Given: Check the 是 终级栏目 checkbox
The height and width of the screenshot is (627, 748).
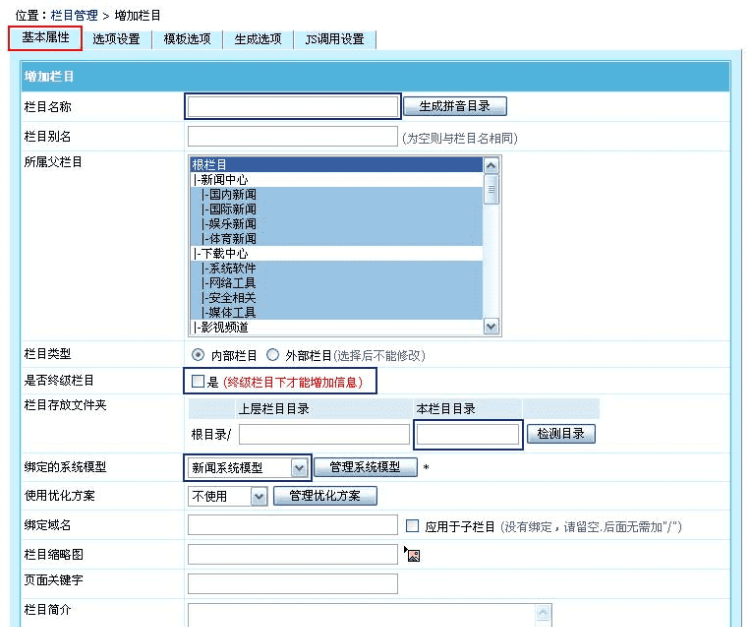Looking at the screenshot, I should [x=197, y=381].
